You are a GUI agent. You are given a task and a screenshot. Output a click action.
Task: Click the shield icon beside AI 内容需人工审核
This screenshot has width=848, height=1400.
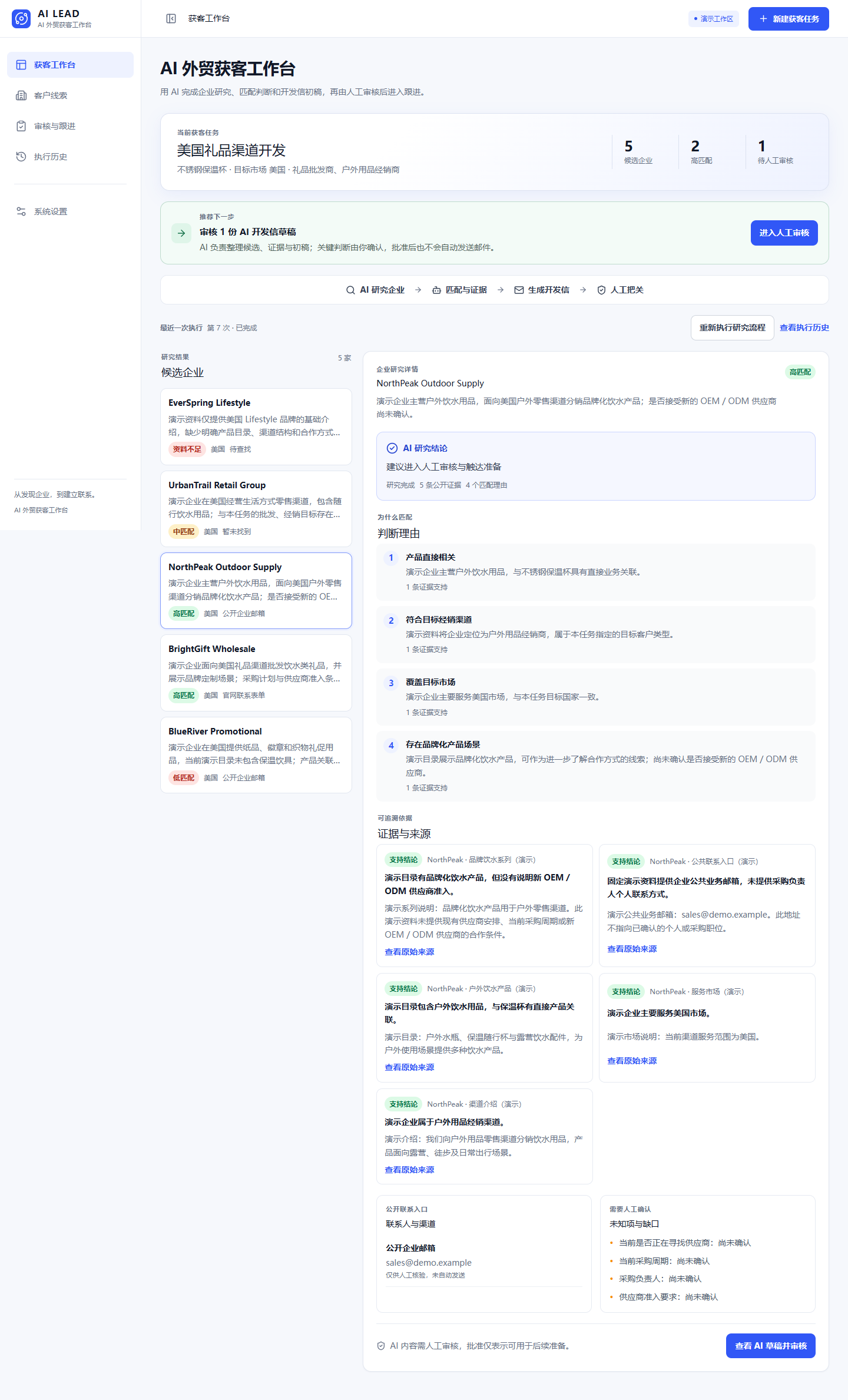pyautogui.click(x=381, y=1346)
